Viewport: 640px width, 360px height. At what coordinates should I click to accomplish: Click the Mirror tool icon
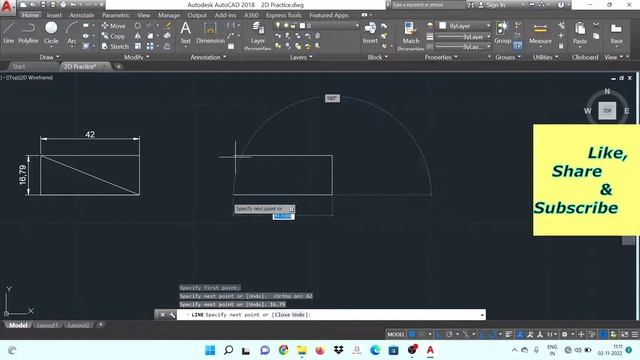(138, 36)
